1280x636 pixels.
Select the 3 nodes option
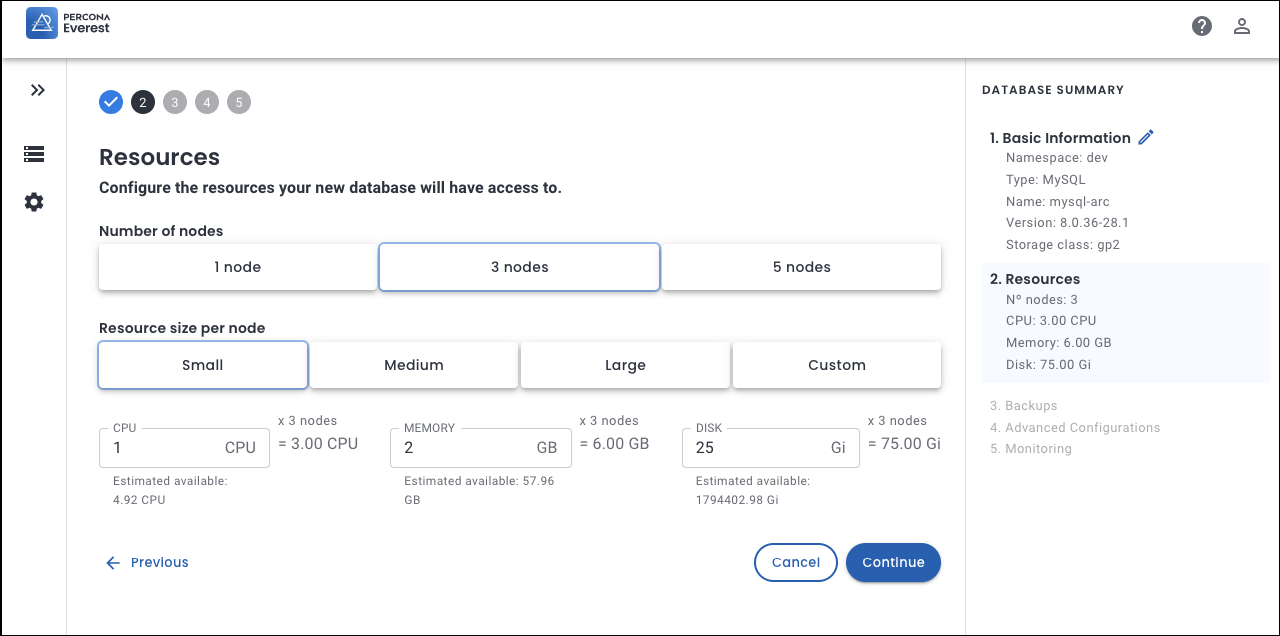point(519,267)
